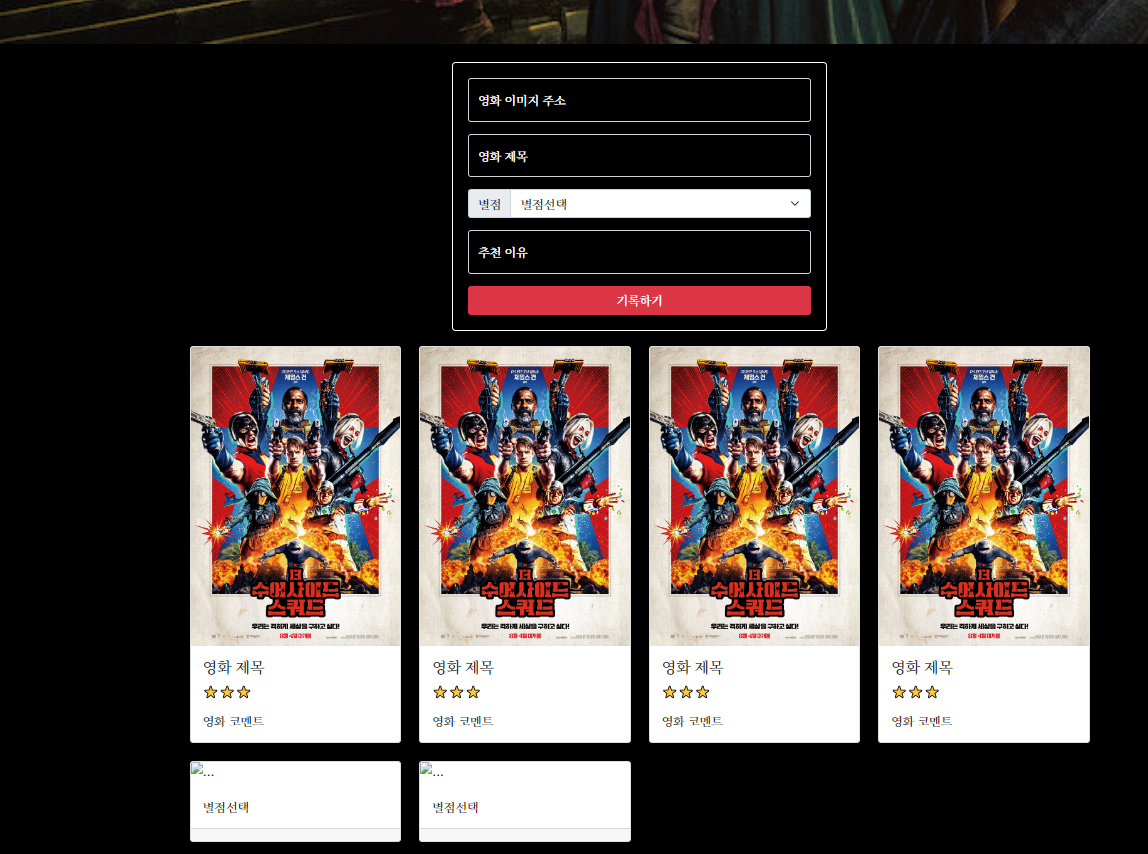This screenshot has width=1148, height=854.
Task: Click 영화 제목 title in fourth card
Action: click(922, 667)
